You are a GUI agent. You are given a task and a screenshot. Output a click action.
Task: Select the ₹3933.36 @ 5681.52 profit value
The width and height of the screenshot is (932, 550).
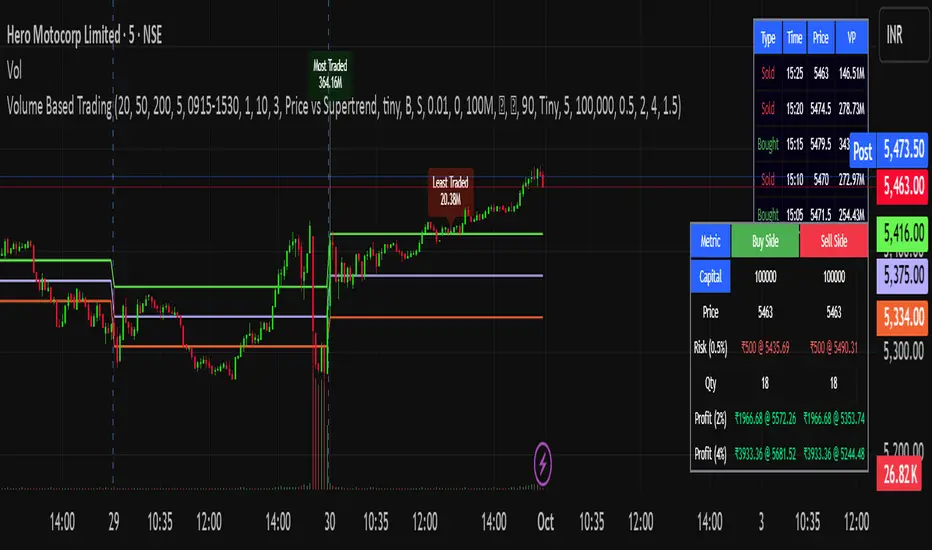tap(765, 454)
